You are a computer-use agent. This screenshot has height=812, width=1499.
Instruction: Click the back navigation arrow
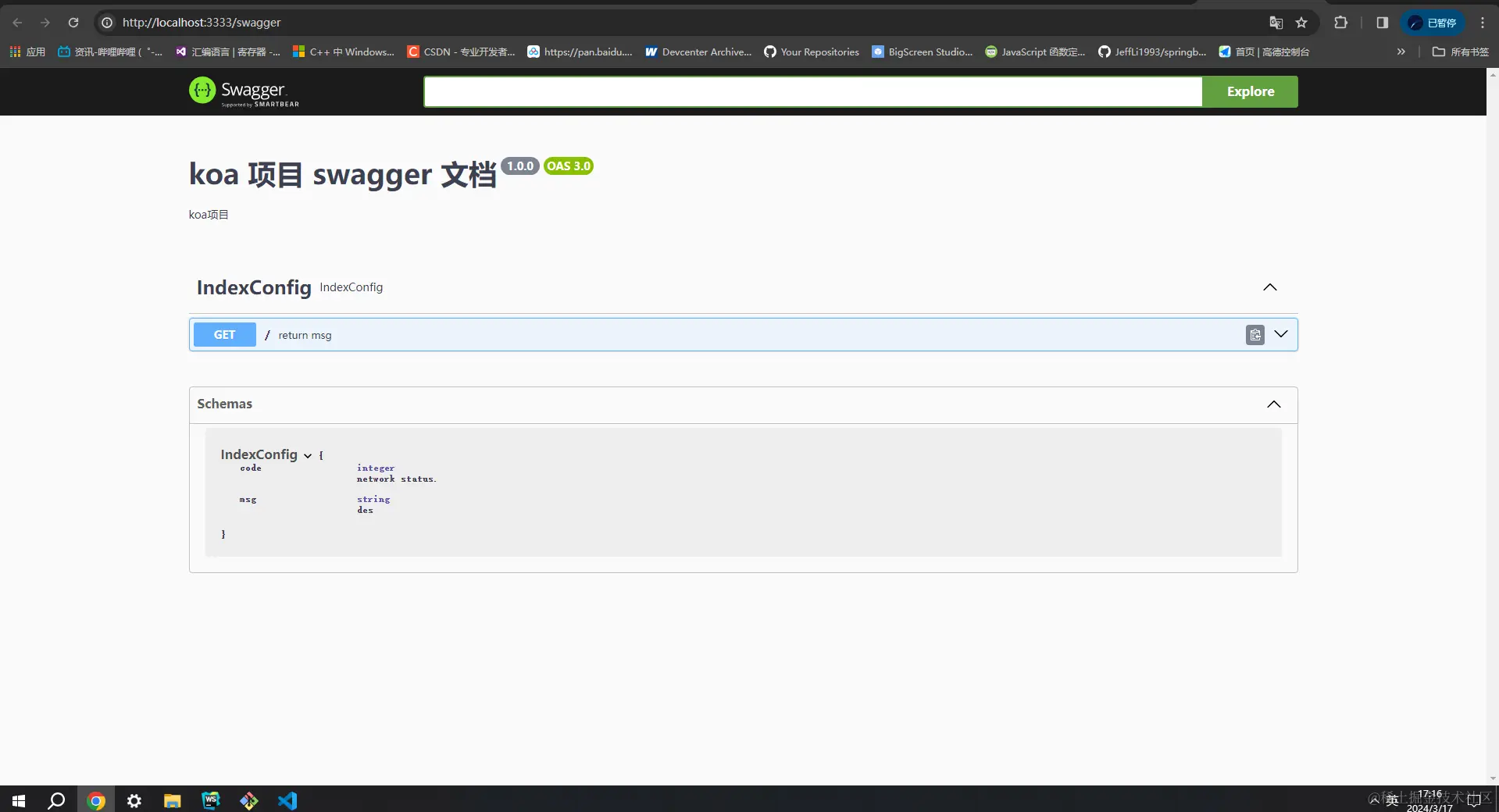[16, 23]
